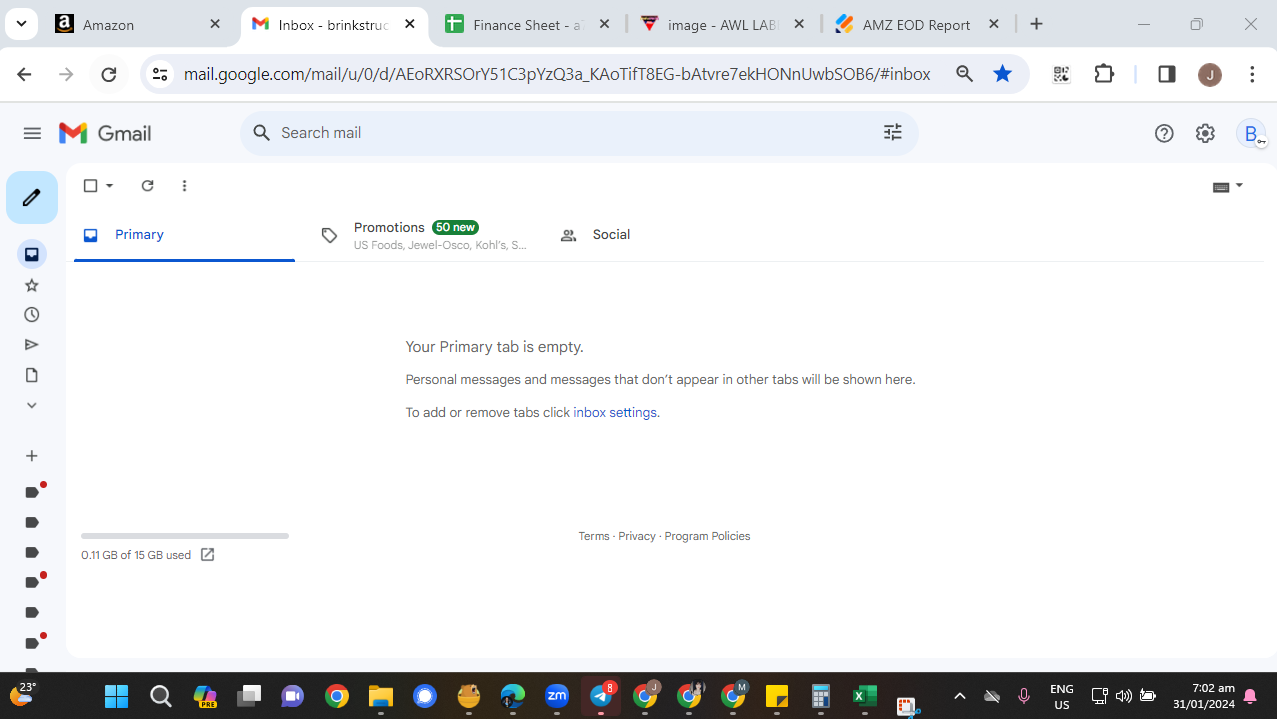Open Gmail Support help icon
1277x719 pixels.
tap(1164, 133)
